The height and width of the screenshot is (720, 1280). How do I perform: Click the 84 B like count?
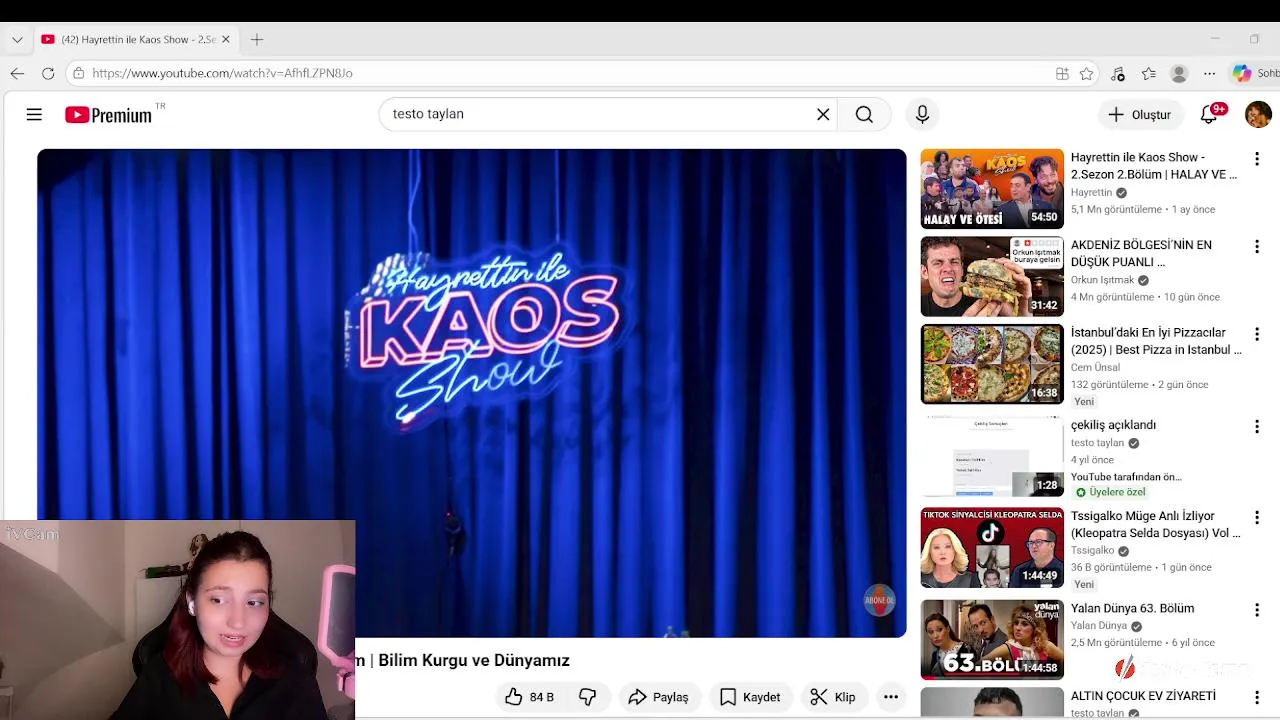(x=542, y=697)
